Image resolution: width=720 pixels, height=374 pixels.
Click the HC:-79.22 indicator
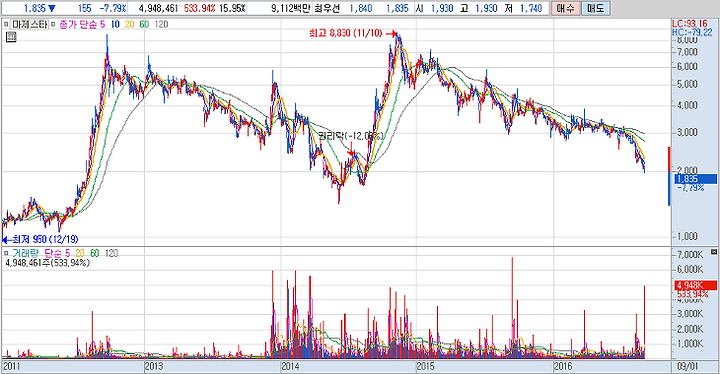point(692,32)
